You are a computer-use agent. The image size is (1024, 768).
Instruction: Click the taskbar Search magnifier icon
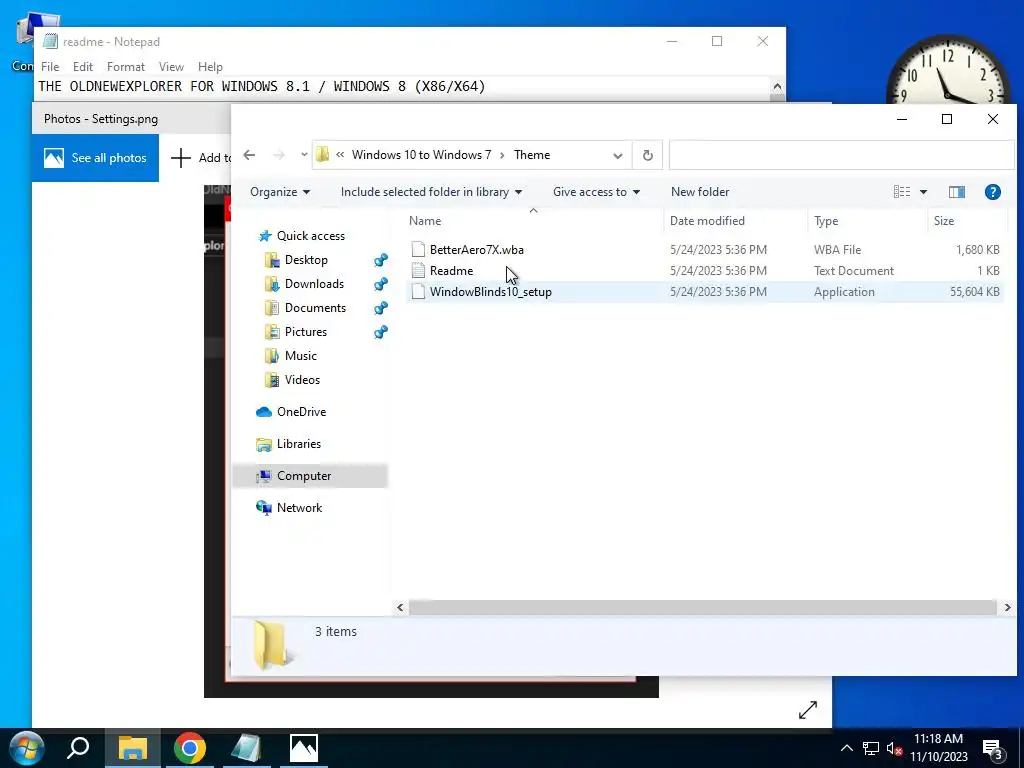tap(78, 748)
